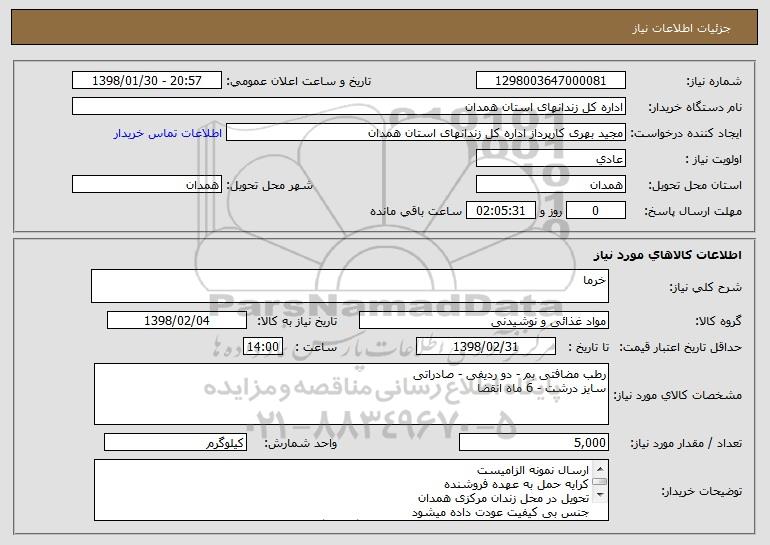Click the text ارسال نمونه الزامیست
This screenshot has height=545, width=770.
pyautogui.click(x=533, y=470)
